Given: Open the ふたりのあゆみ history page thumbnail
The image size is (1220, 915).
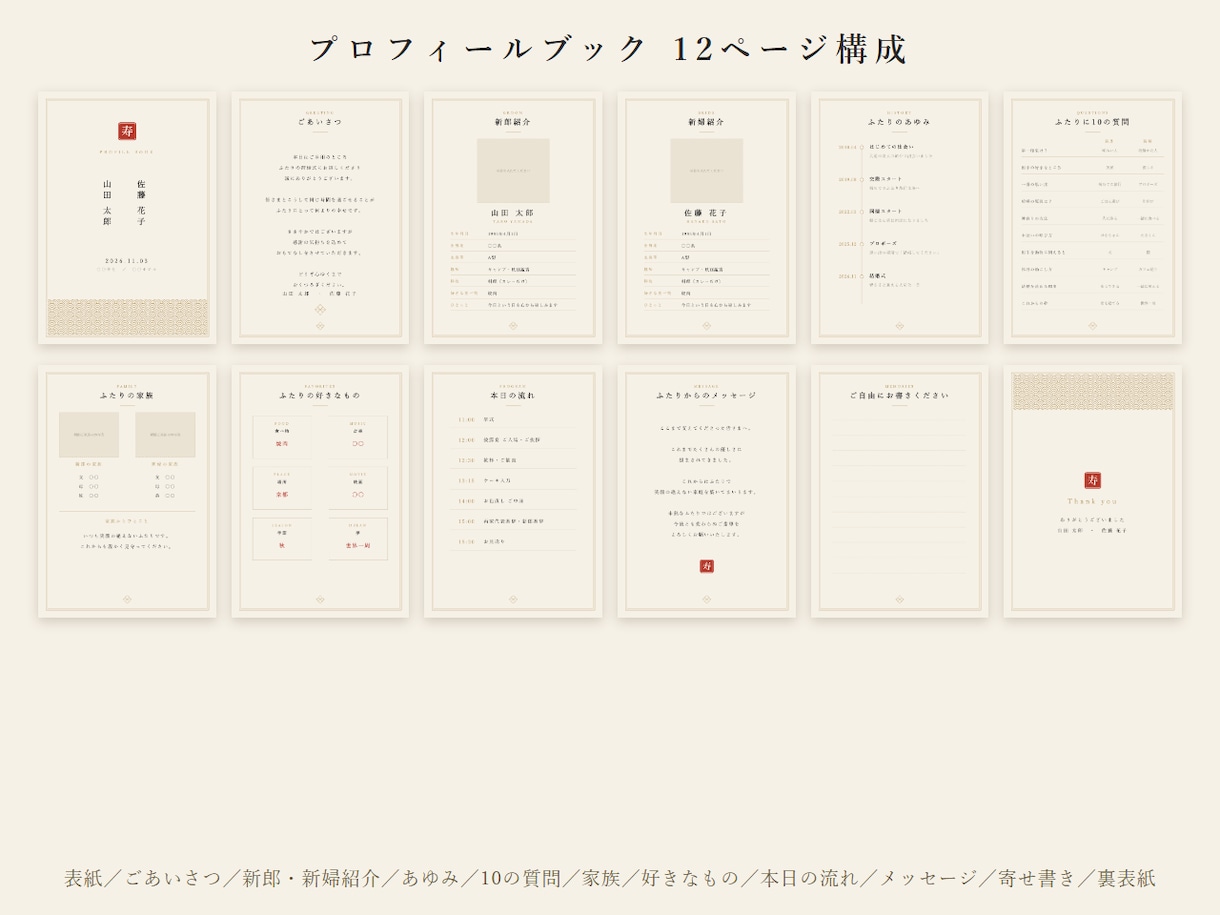Looking at the screenshot, I should pyautogui.click(x=899, y=218).
